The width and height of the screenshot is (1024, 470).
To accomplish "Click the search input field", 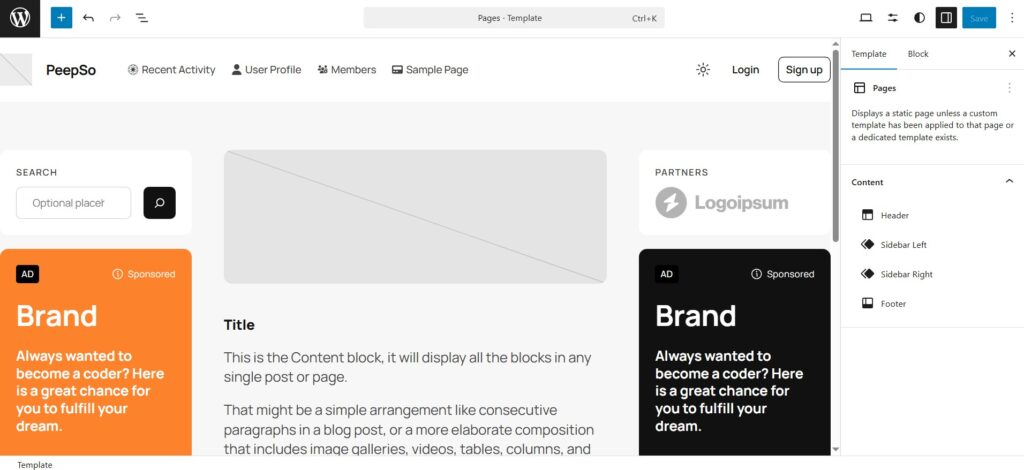I will [x=73, y=203].
